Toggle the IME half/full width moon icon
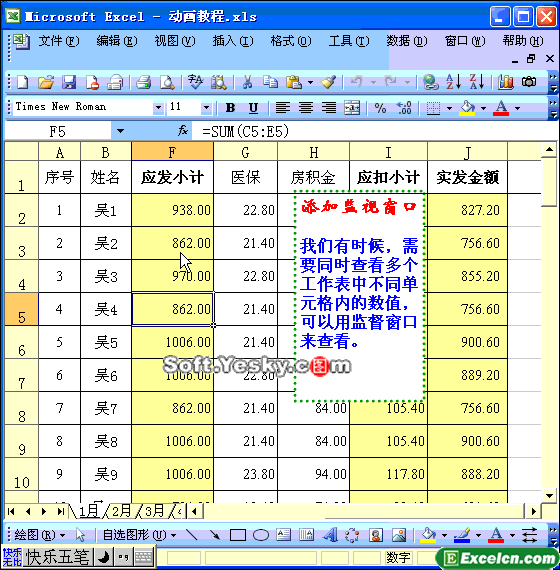 pyautogui.click(x=104, y=557)
